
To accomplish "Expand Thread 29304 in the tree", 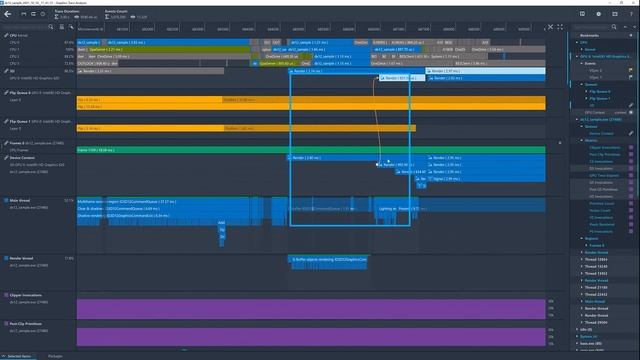I will (582, 322).
